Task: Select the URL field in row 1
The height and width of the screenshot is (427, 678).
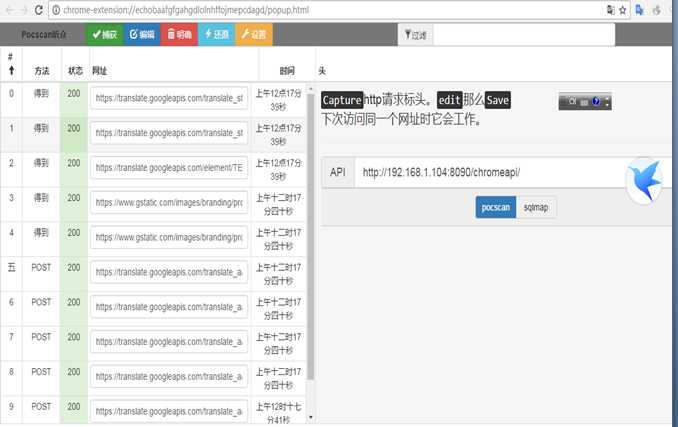Action: click(x=169, y=133)
